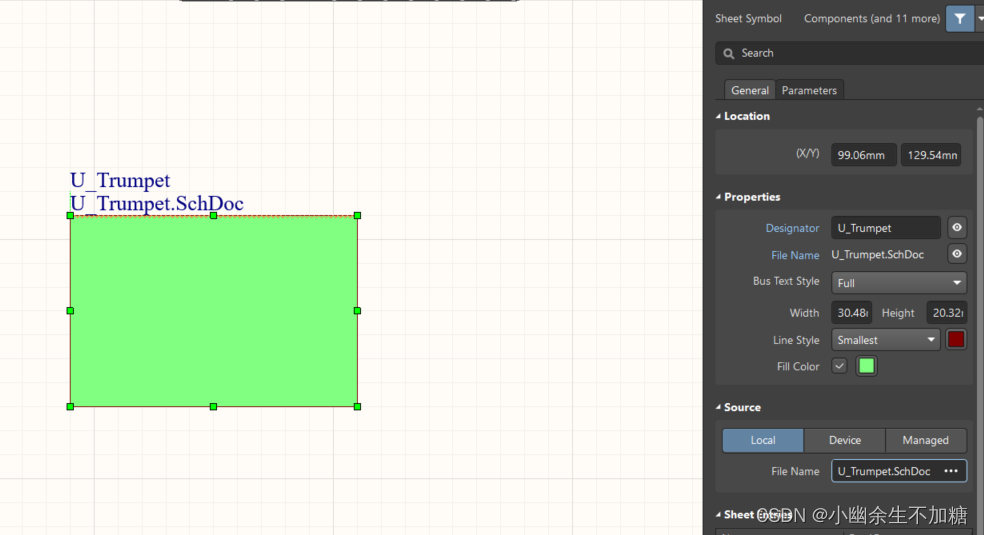This screenshot has height=535, width=984.
Task: Uncheck the Fill Color checkbox
Action: (x=839, y=366)
